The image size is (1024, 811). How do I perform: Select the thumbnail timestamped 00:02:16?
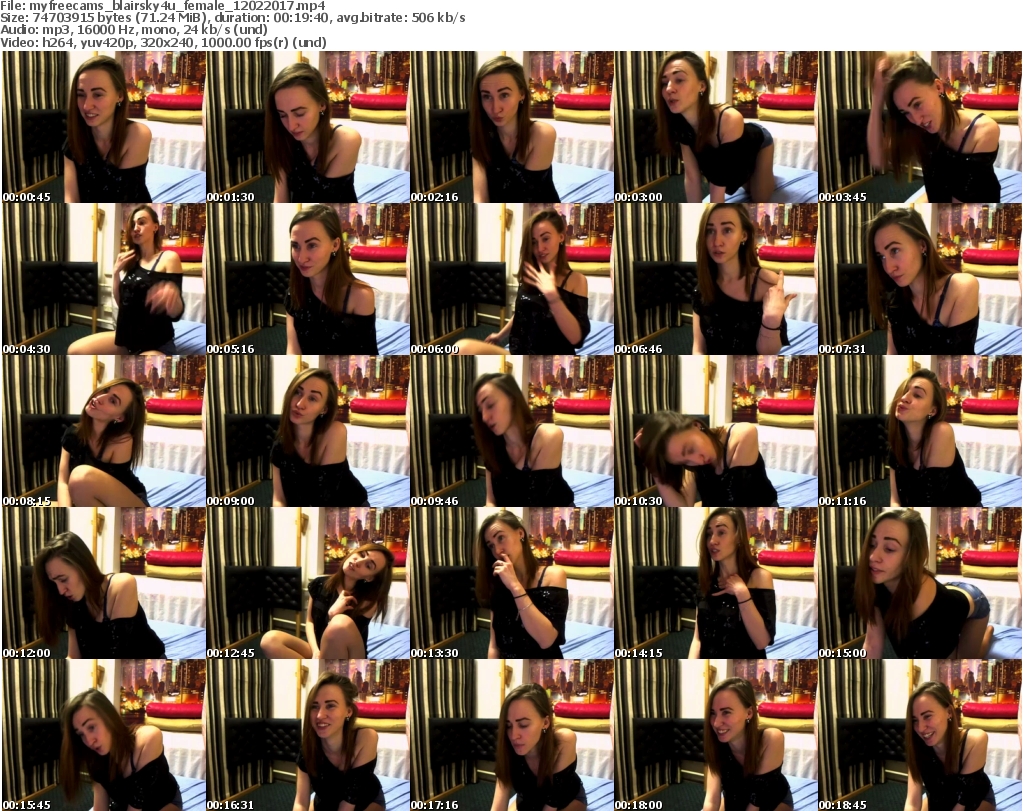tap(511, 127)
